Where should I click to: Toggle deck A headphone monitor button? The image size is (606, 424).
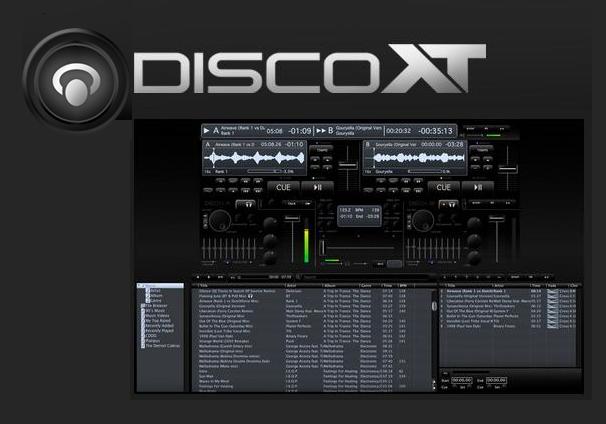(x=246, y=204)
